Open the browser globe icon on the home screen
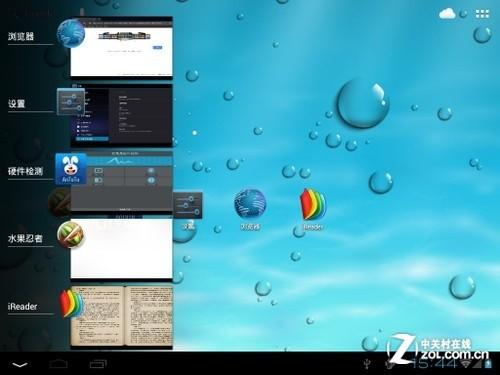The image size is (500, 375). (x=250, y=204)
